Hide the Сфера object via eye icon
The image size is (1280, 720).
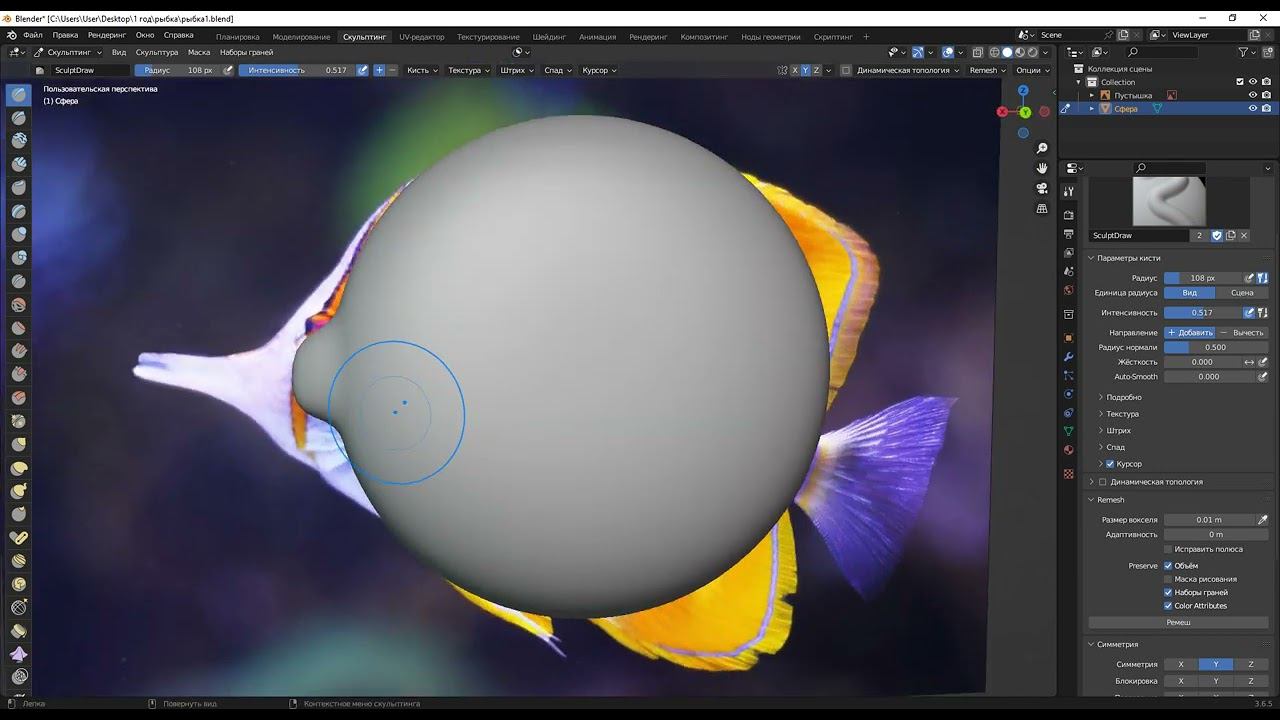1252,108
